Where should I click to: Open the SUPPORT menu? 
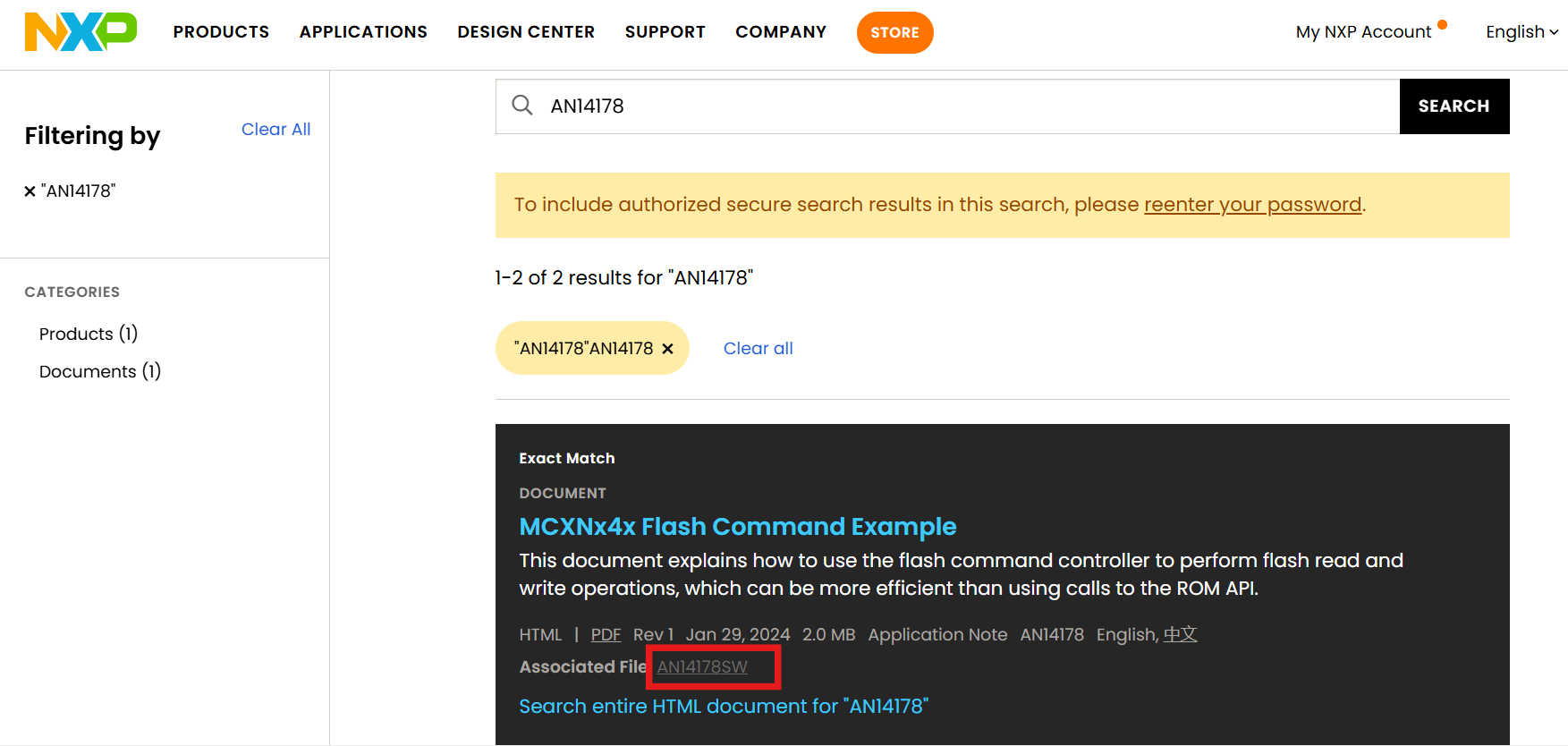[665, 31]
